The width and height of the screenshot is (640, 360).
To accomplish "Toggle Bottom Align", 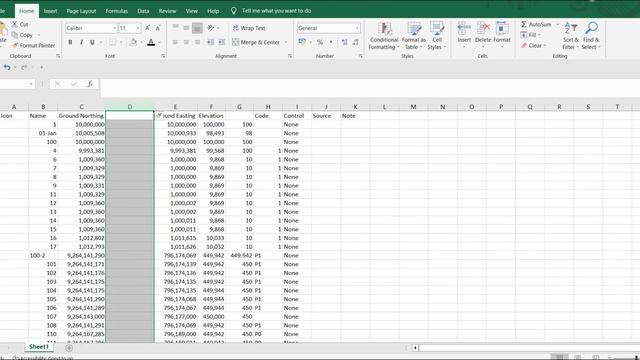I will (197, 28).
